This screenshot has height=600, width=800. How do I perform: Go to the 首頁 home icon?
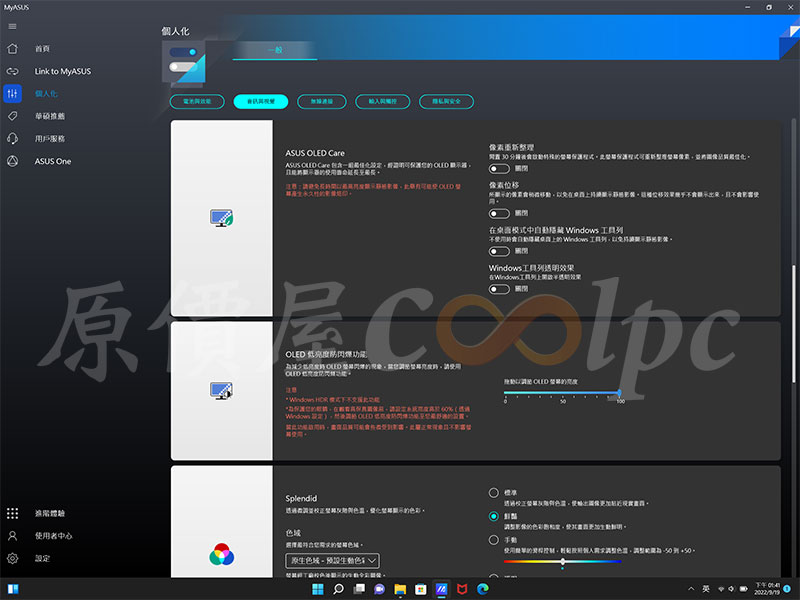12,48
